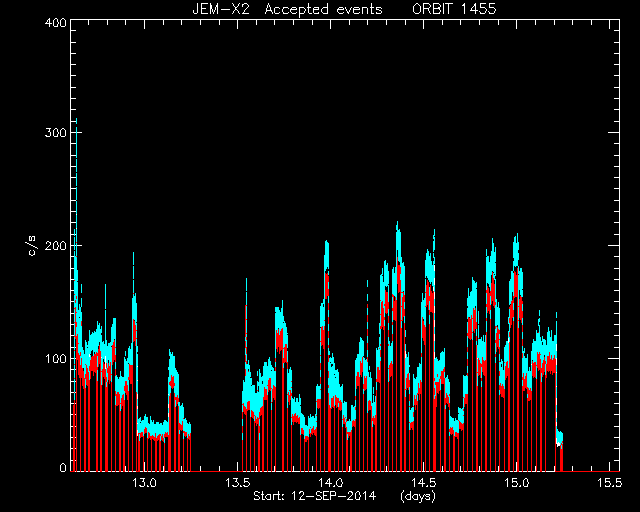640x512 pixels.
Task: Select the 400 y-axis tick label
Action: (x=56, y=23)
